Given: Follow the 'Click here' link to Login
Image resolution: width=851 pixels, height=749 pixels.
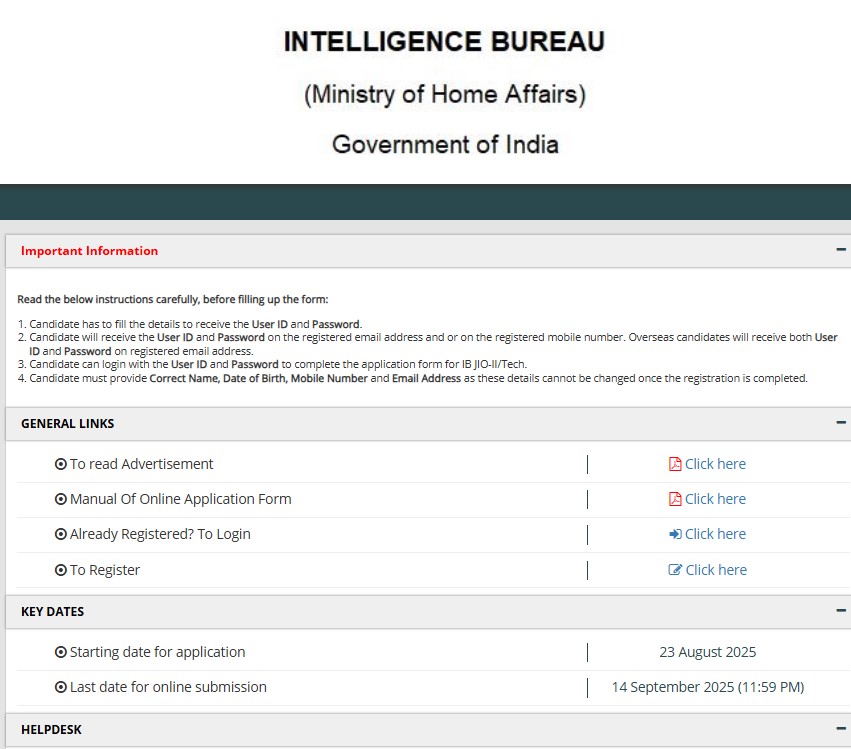Looking at the screenshot, I should pos(715,534).
